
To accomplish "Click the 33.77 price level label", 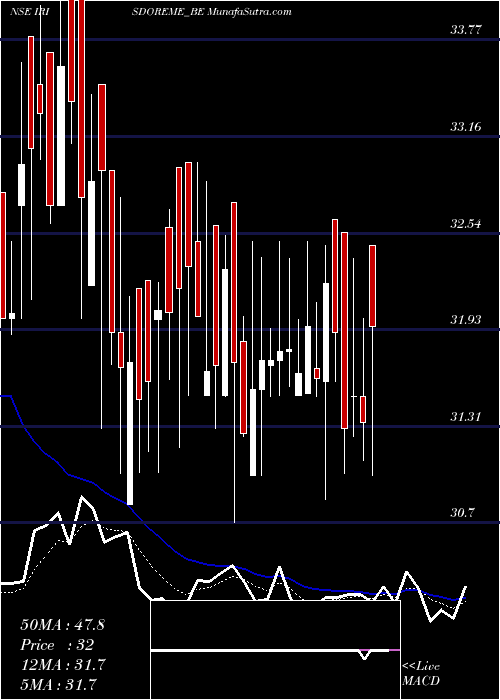I will [x=466, y=30].
